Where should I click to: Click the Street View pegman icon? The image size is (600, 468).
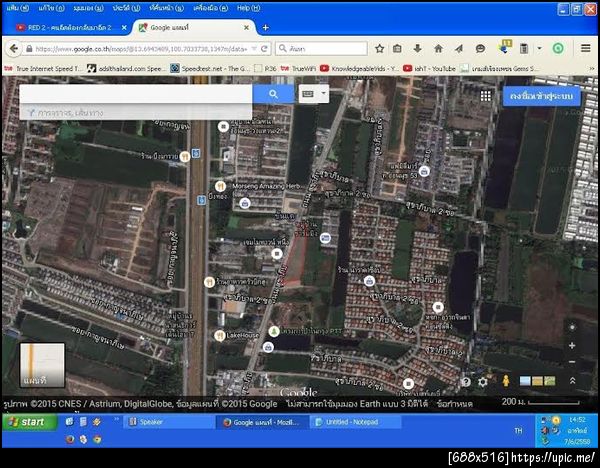506,381
